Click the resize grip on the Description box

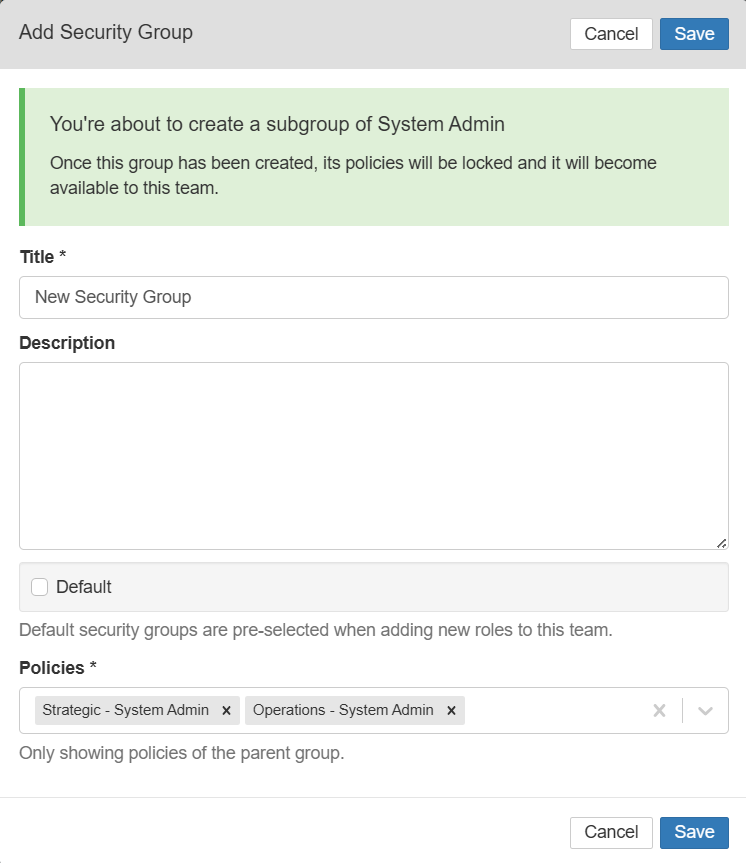coord(721,543)
